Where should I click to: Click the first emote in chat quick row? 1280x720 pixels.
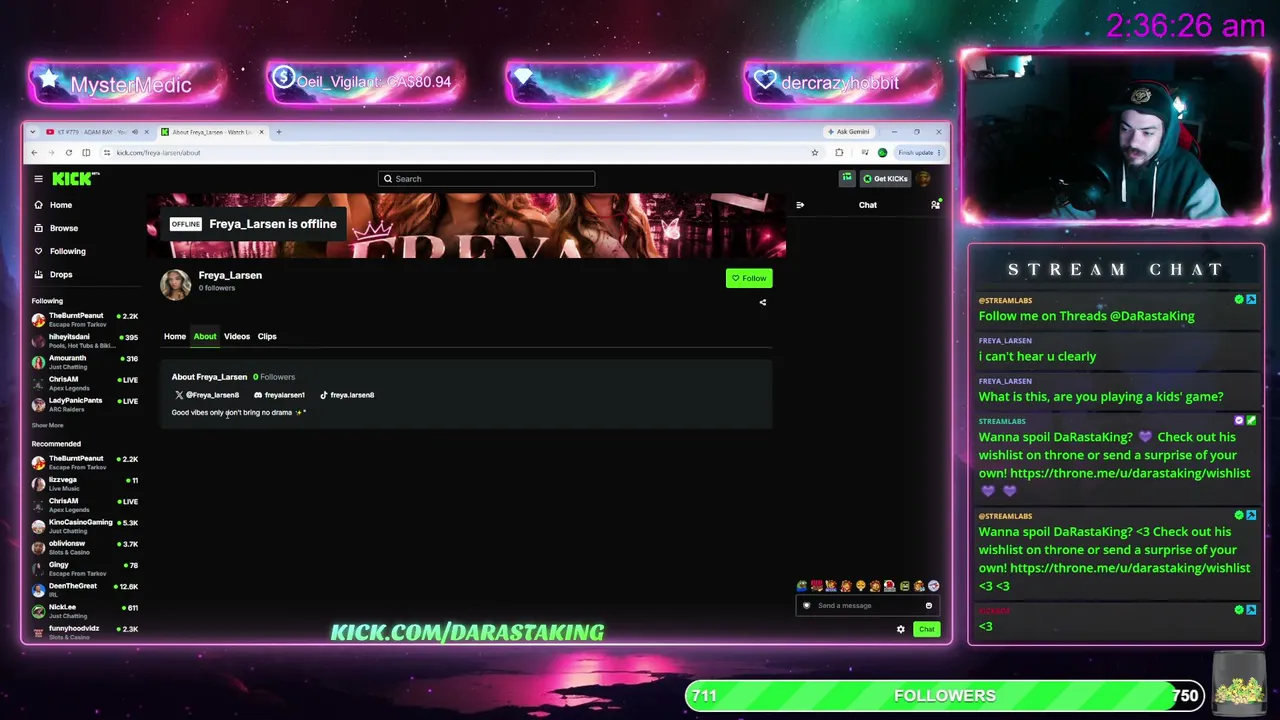click(x=802, y=586)
